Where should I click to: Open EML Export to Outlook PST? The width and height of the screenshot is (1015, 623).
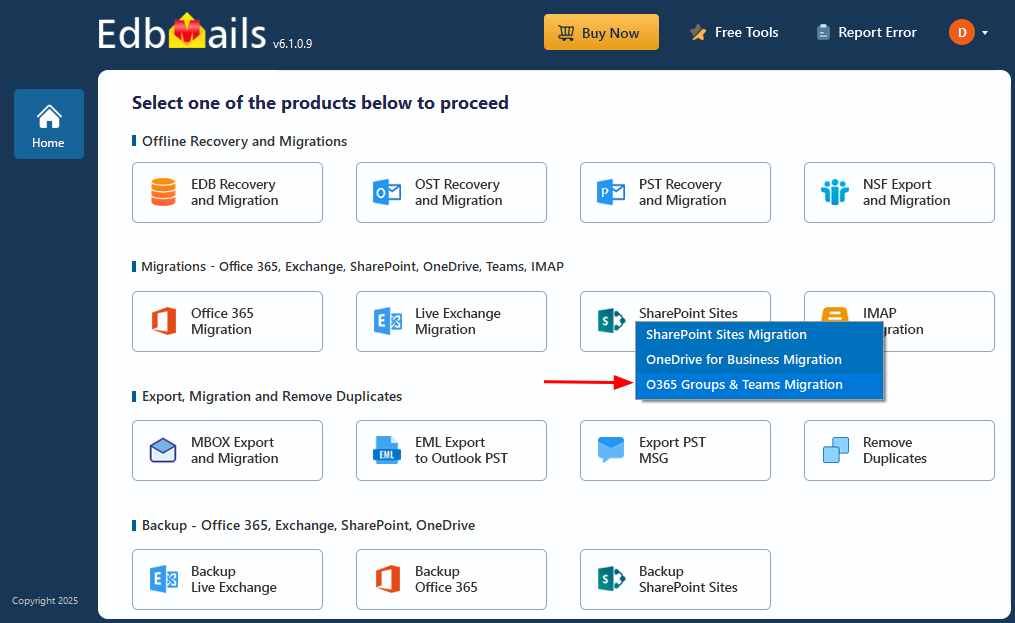451,450
